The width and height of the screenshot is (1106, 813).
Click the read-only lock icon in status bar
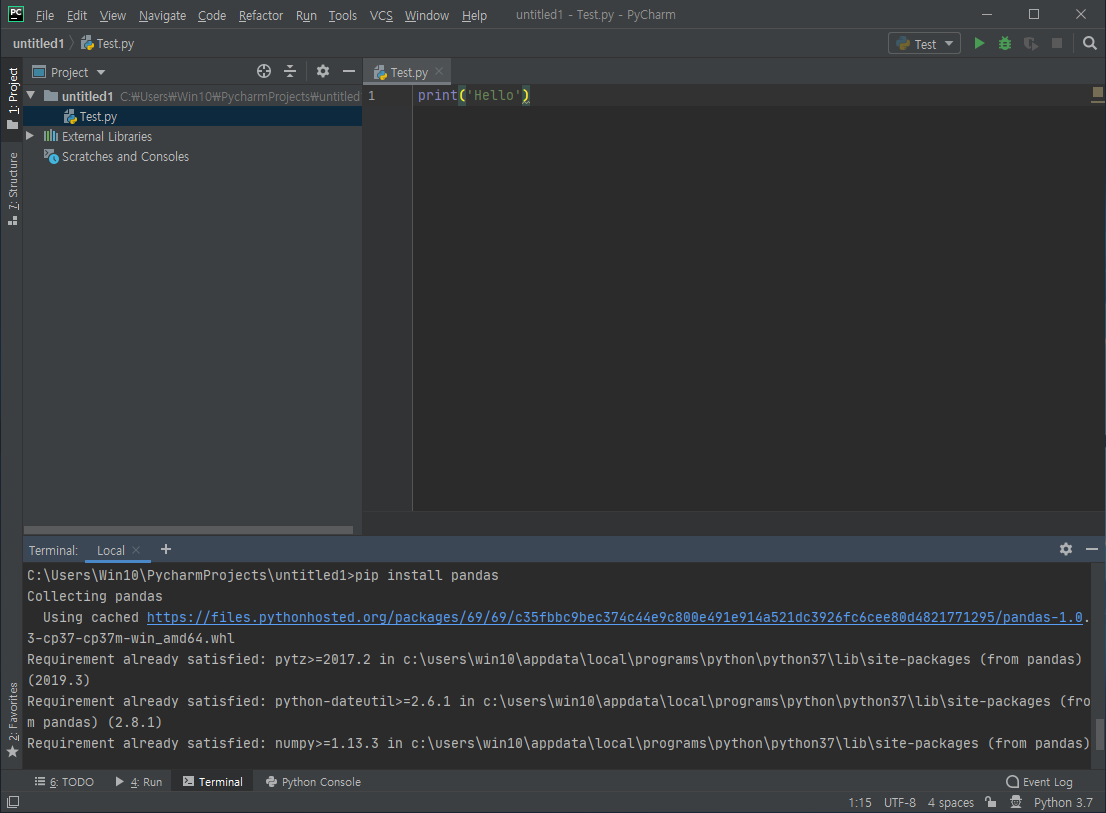tap(991, 802)
